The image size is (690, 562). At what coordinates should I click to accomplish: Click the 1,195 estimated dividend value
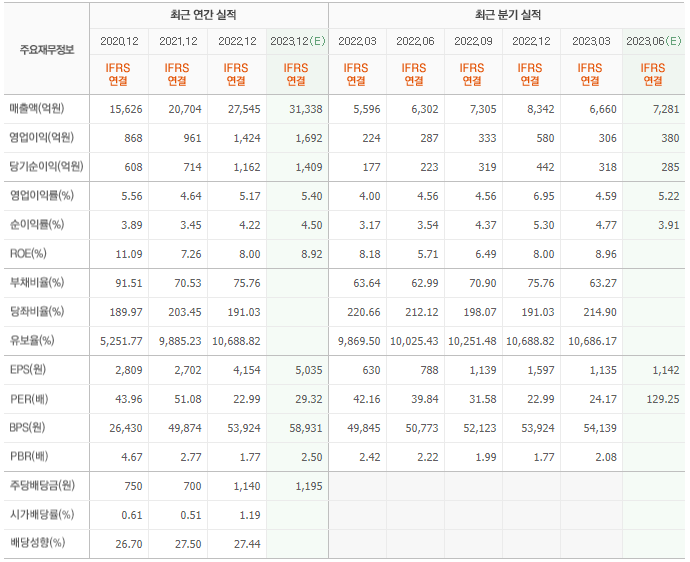pyautogui.click(x=309, y=487)
